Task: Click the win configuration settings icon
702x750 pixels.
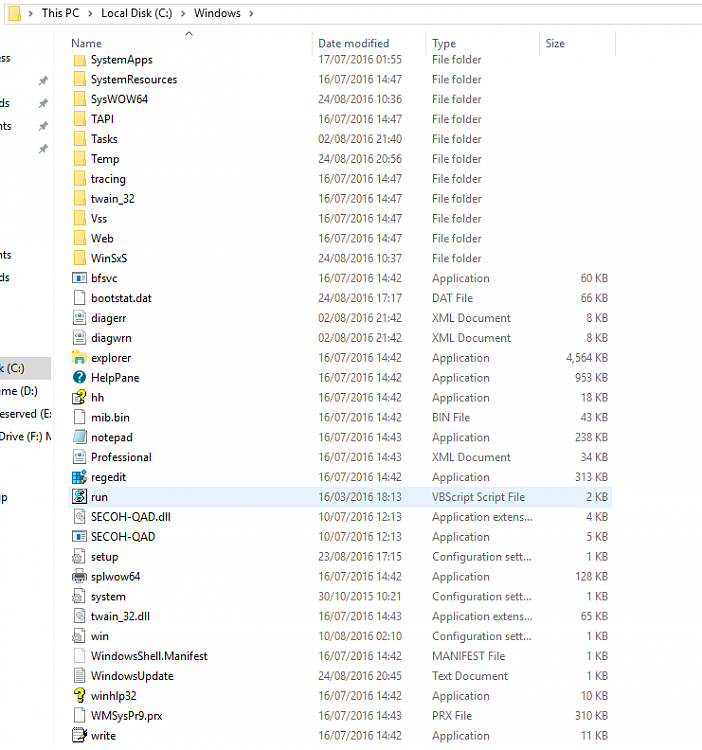Action: coord(79,636)
